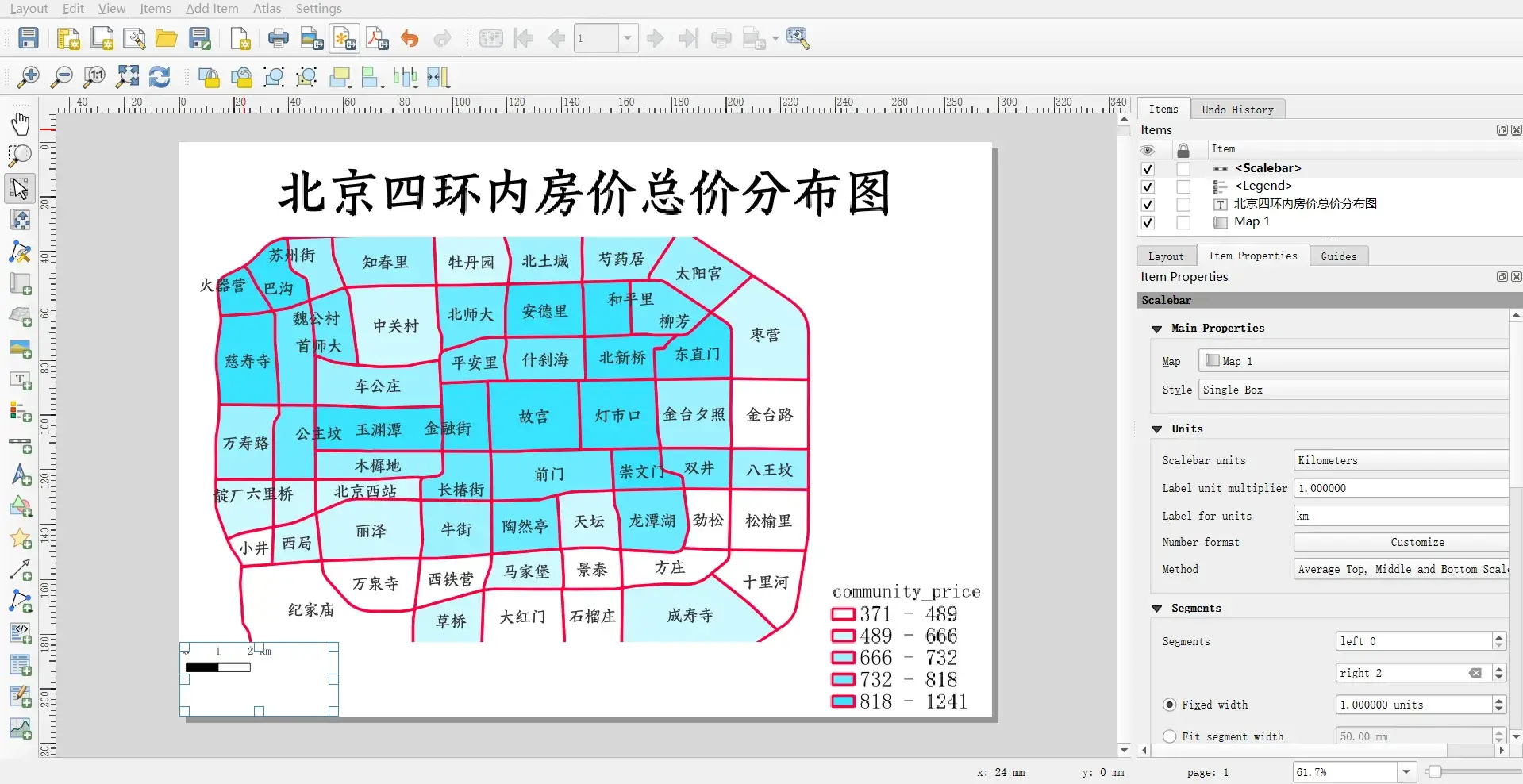This screenshot has height=784, width=1523.
Task: Open the Settings menu
Action: (318, 9)
